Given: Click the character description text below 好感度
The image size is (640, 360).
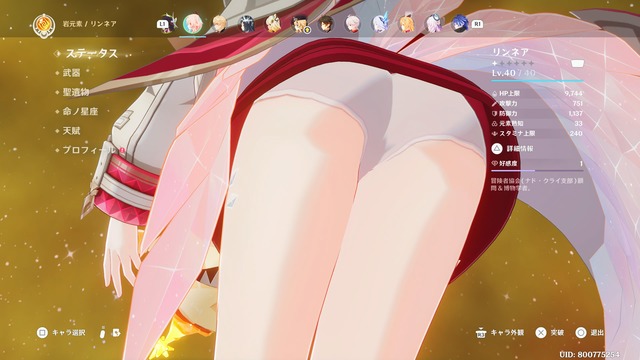Looking at the screenshot, I should (537, 184).
